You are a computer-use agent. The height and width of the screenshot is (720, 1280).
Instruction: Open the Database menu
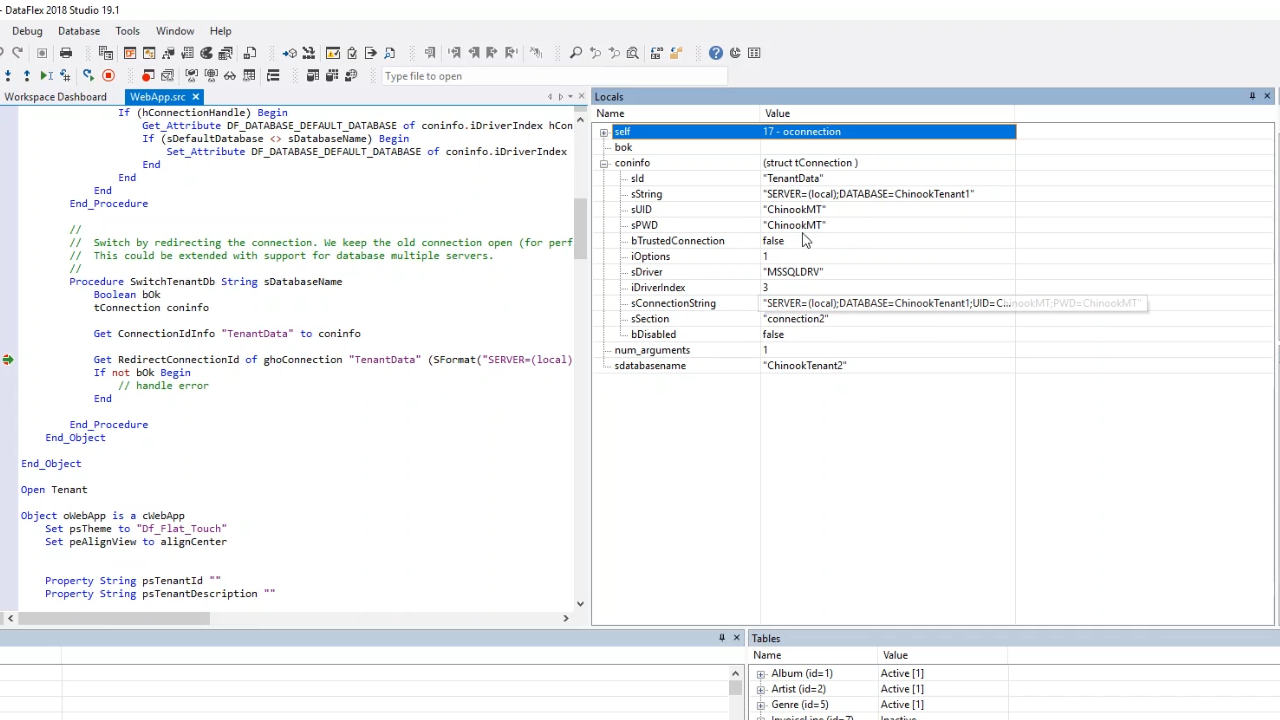(78, 31)
